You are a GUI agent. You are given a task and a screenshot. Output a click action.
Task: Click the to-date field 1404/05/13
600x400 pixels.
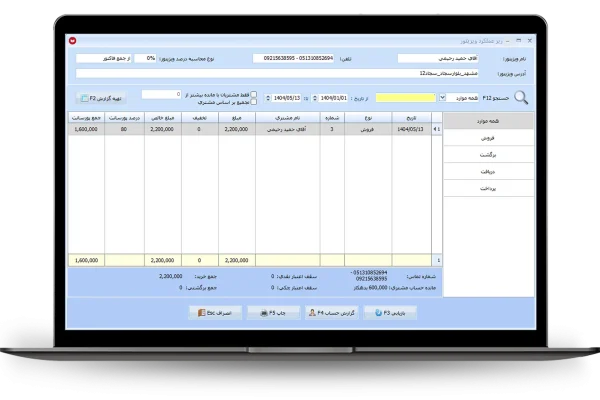tap(287, 98)
